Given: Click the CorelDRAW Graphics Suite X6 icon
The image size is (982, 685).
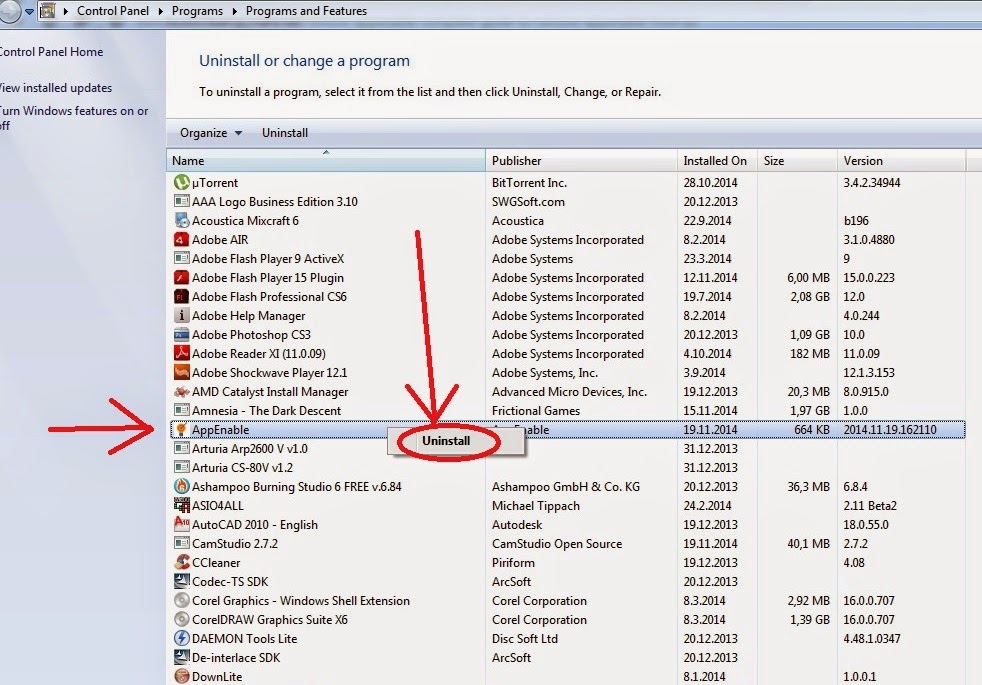Looking at the screenshot, I should click(x=182, y=619).
